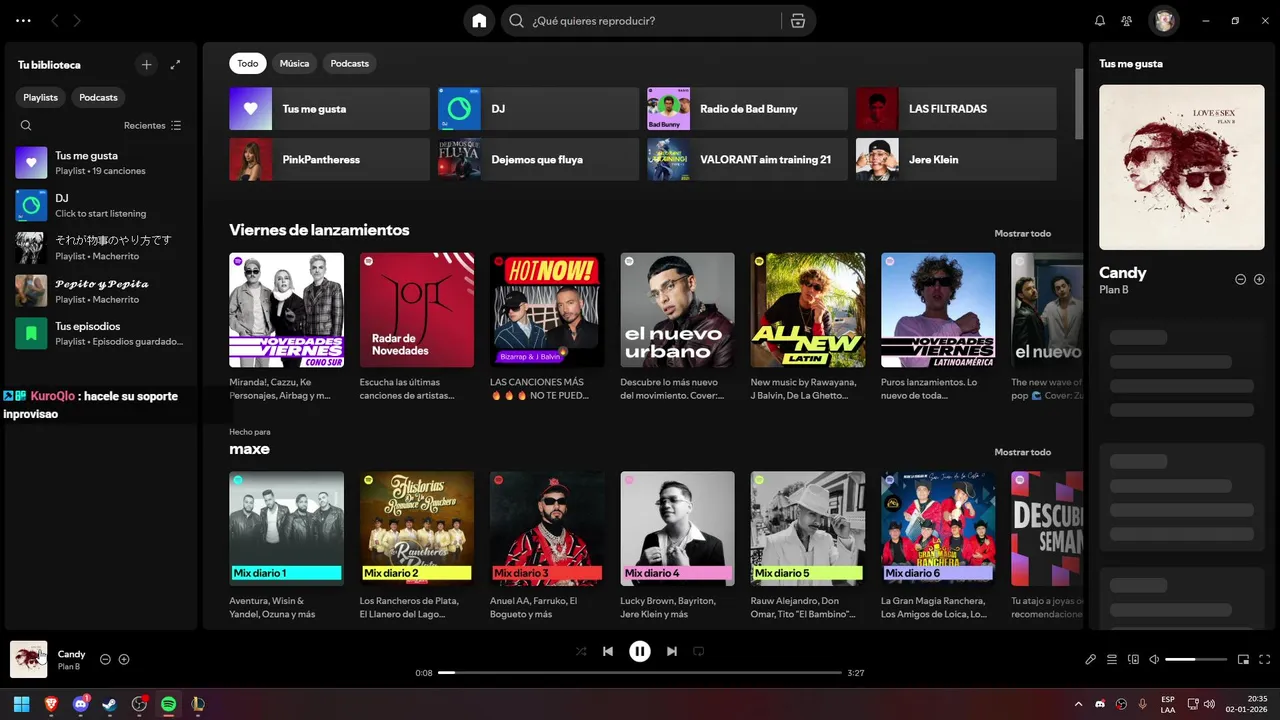
Task: Open the three-dot app menu
Action: pos(23,20)
